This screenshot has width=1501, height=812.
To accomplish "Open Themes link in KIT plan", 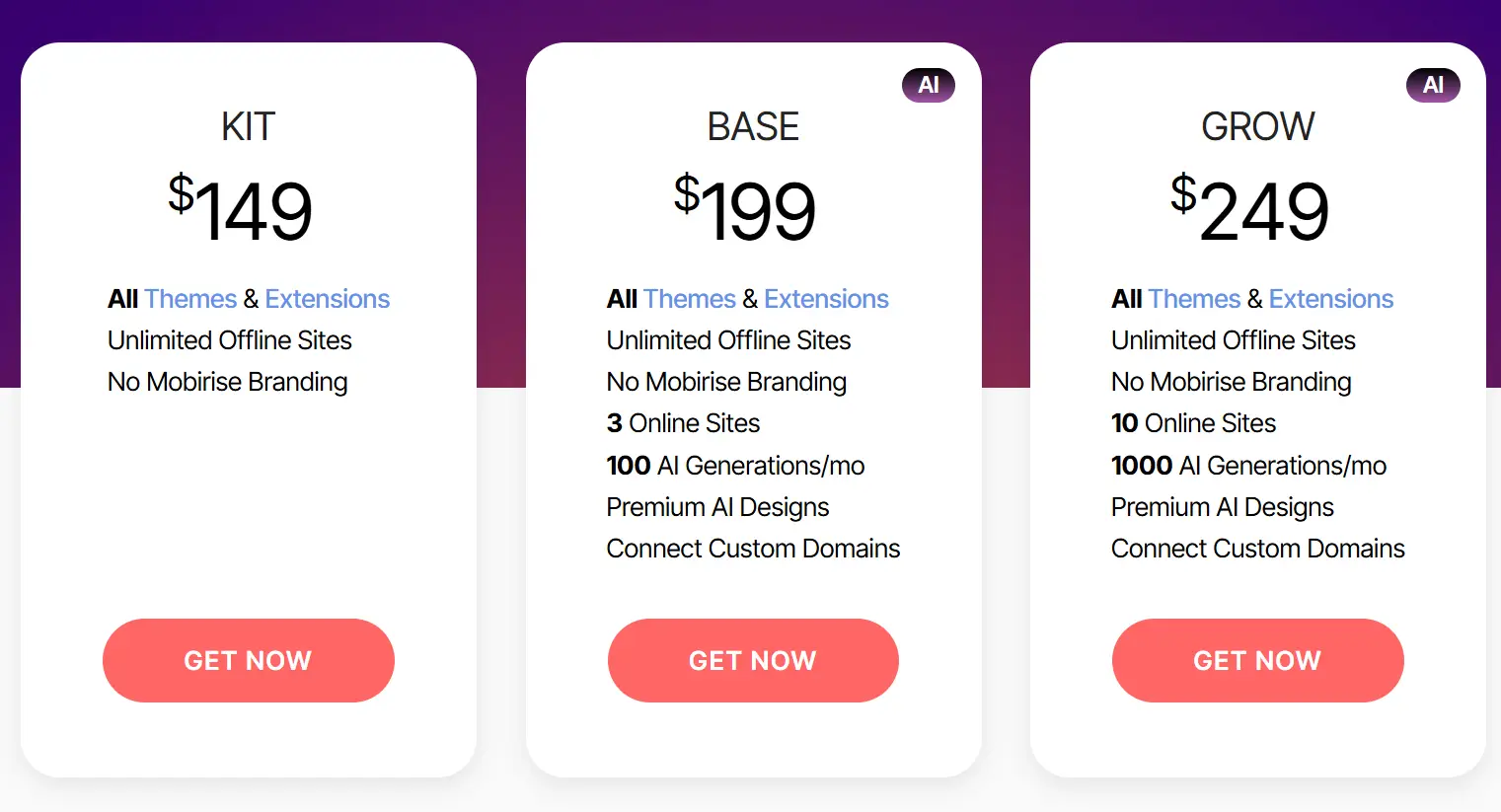I will 190,299.
